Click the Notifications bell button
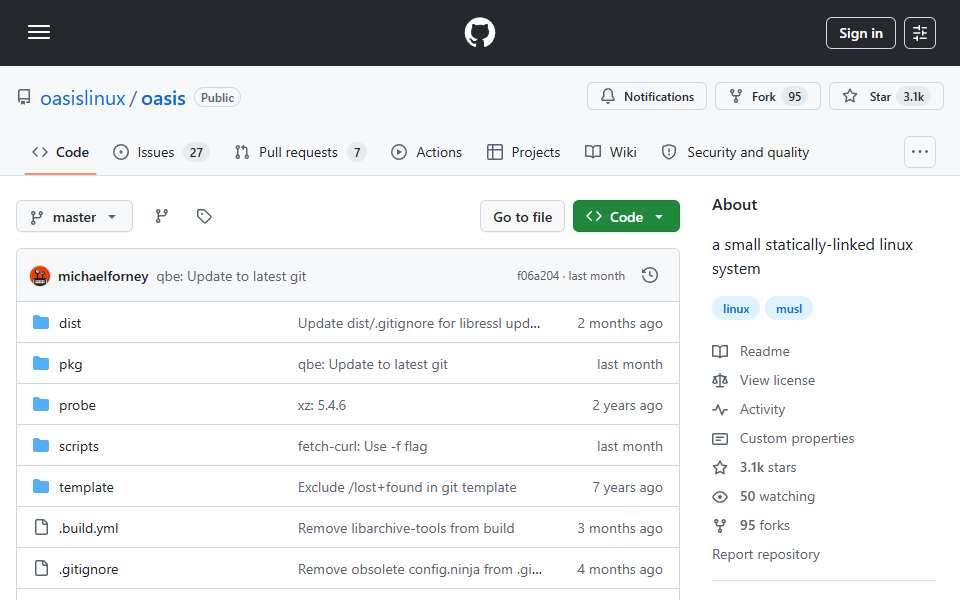 (x=647, y=96)
